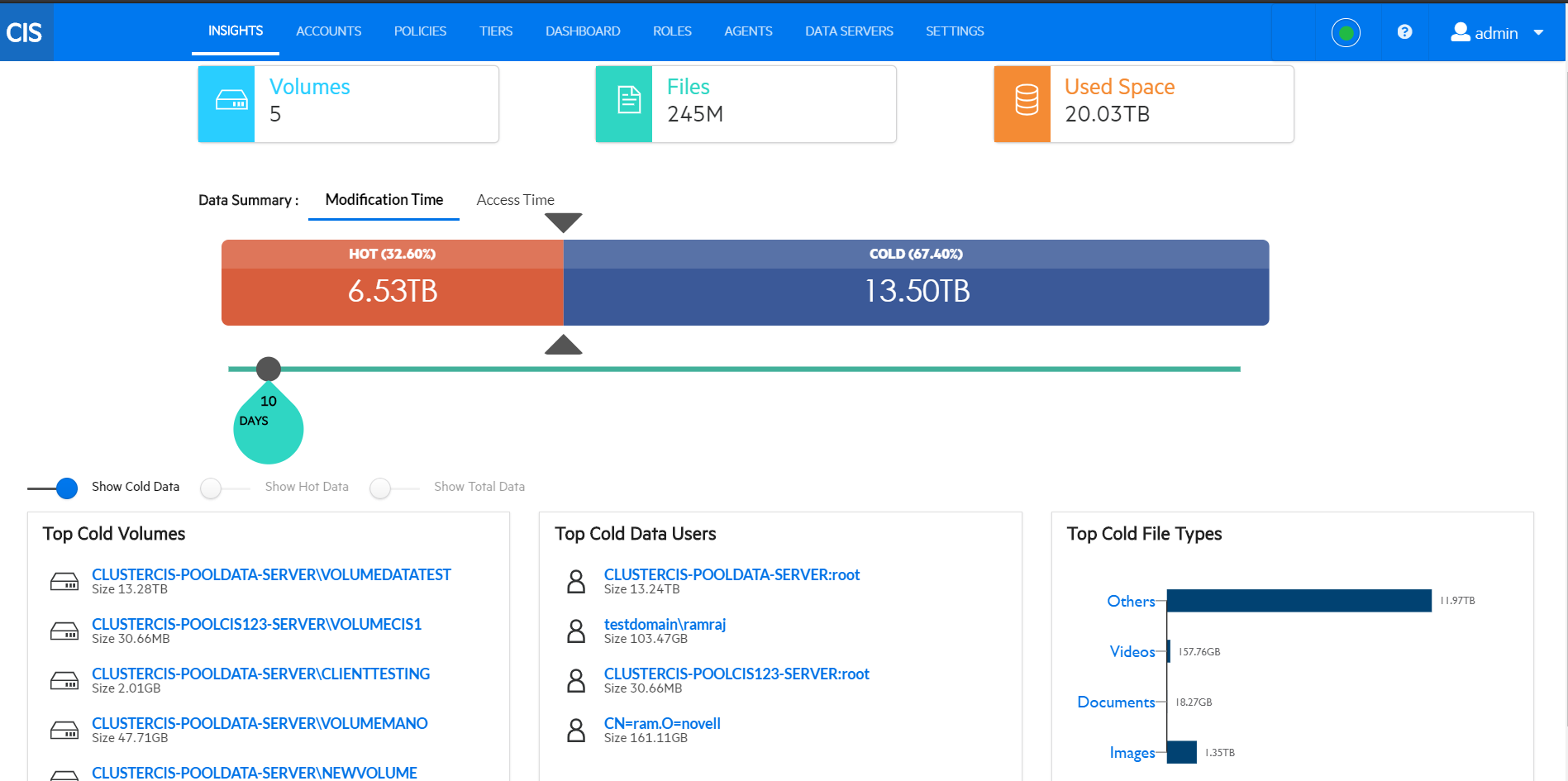The height and width of the screenshot is (781, 1568).
Task: Click the admin user avatar icon
Action: [1461, 32]
